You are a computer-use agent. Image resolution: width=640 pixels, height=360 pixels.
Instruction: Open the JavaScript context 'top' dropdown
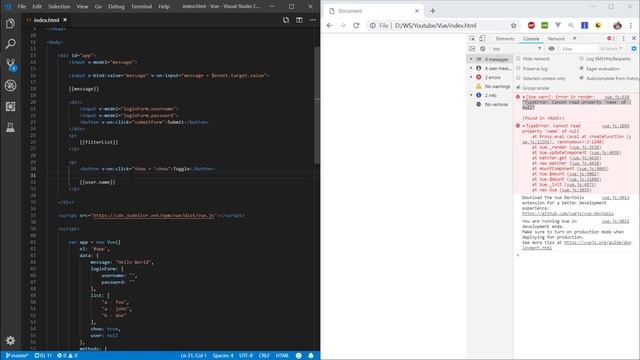(517, 49)
